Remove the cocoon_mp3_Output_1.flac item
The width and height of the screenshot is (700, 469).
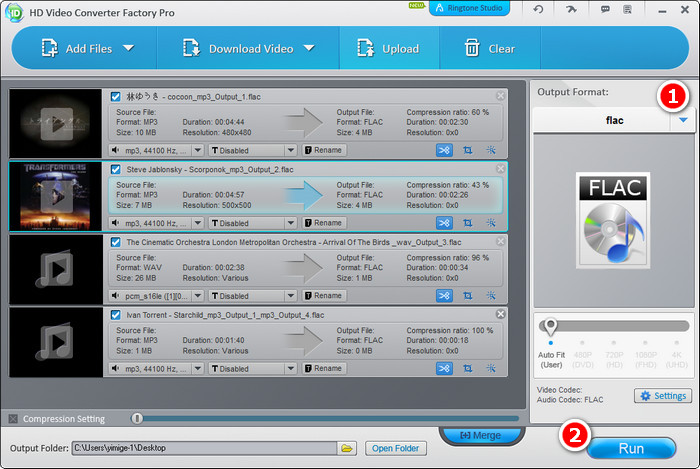pos(500,95)
